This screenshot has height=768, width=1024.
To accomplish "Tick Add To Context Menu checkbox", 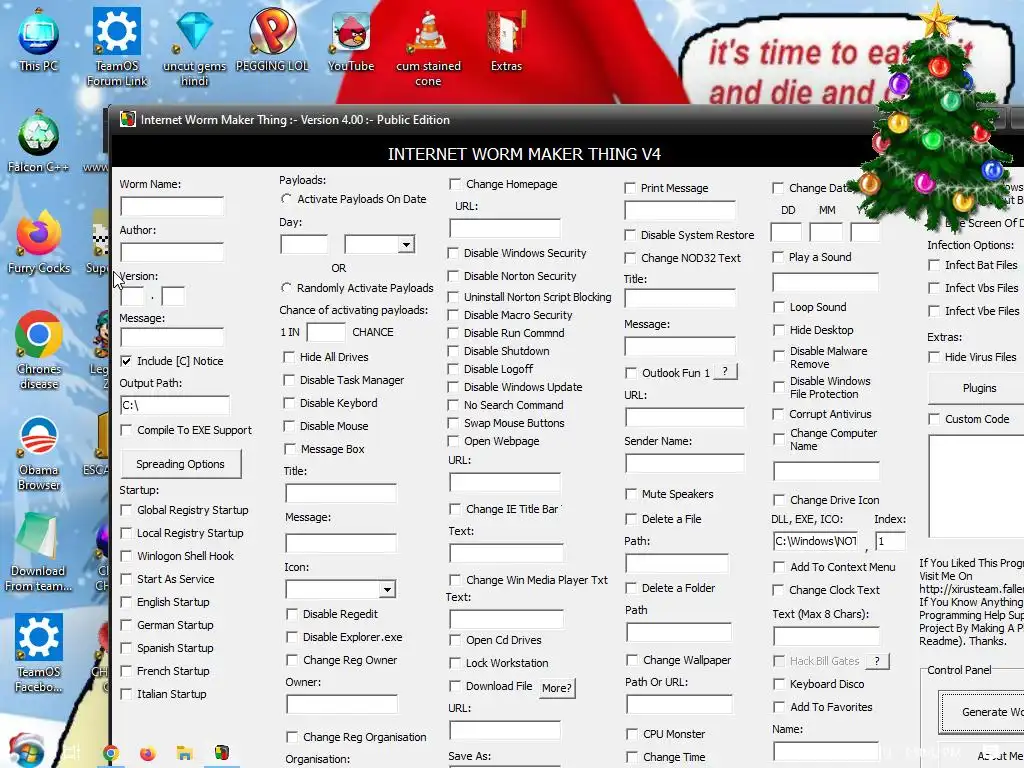I will (778, 567).
